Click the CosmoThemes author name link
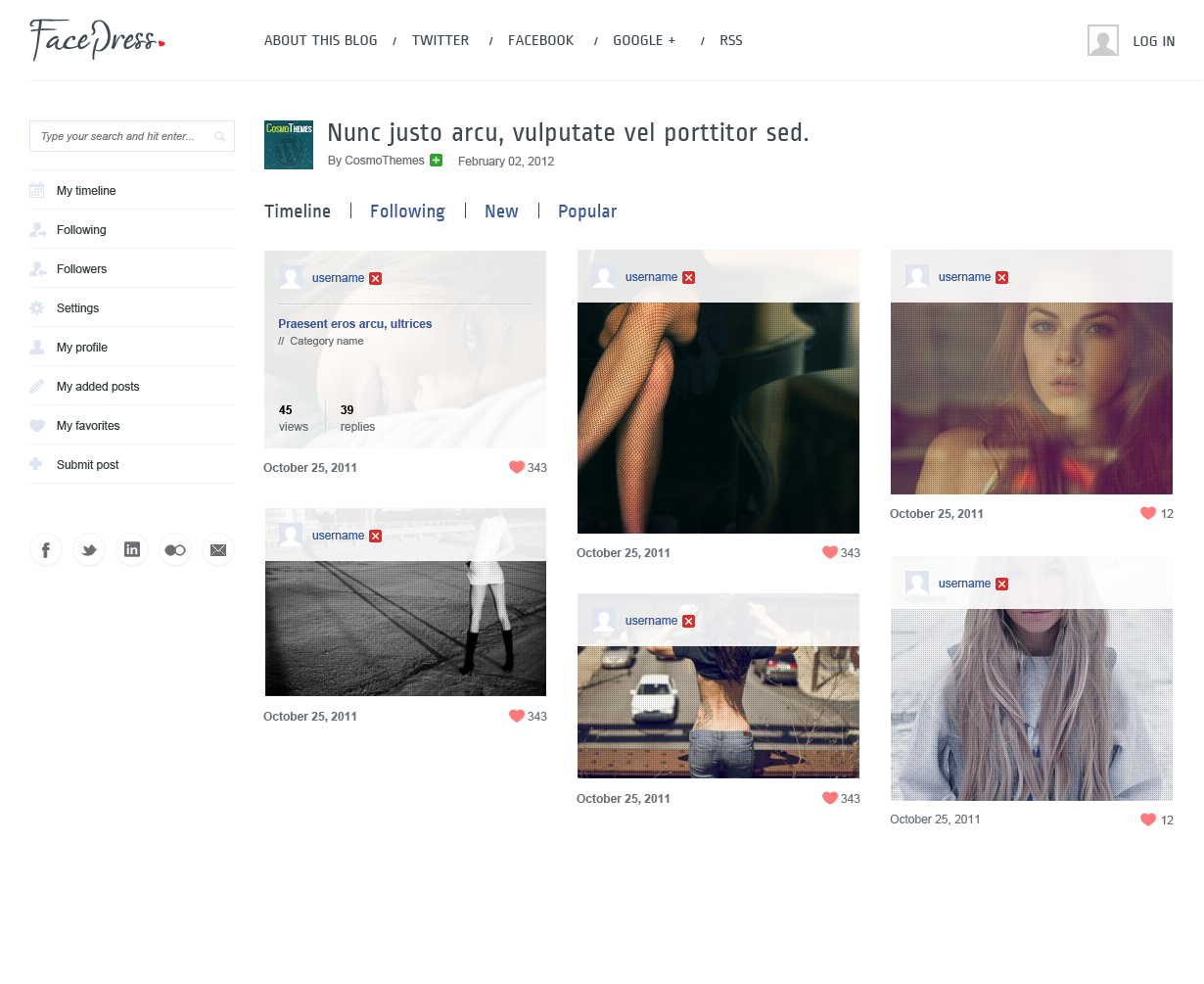This screenshot has width=1204, height=984. point(385,161)
